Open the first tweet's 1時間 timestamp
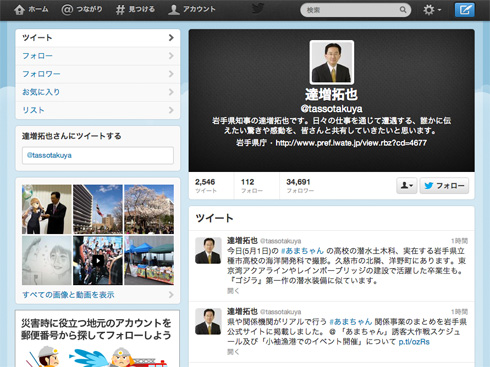The height and width of the screenshot is (367, 490). click(459, 241)
